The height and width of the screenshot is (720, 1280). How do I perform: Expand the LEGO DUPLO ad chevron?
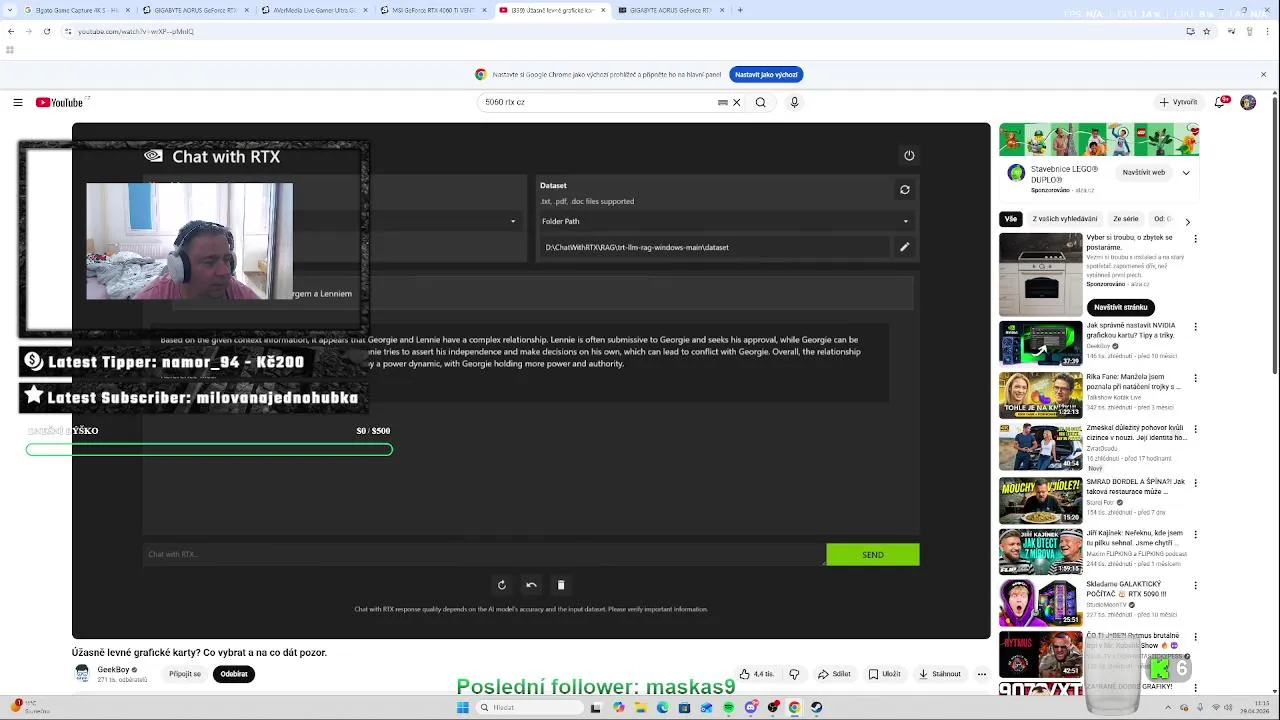pyautogui.click(x=1186, y=172)
